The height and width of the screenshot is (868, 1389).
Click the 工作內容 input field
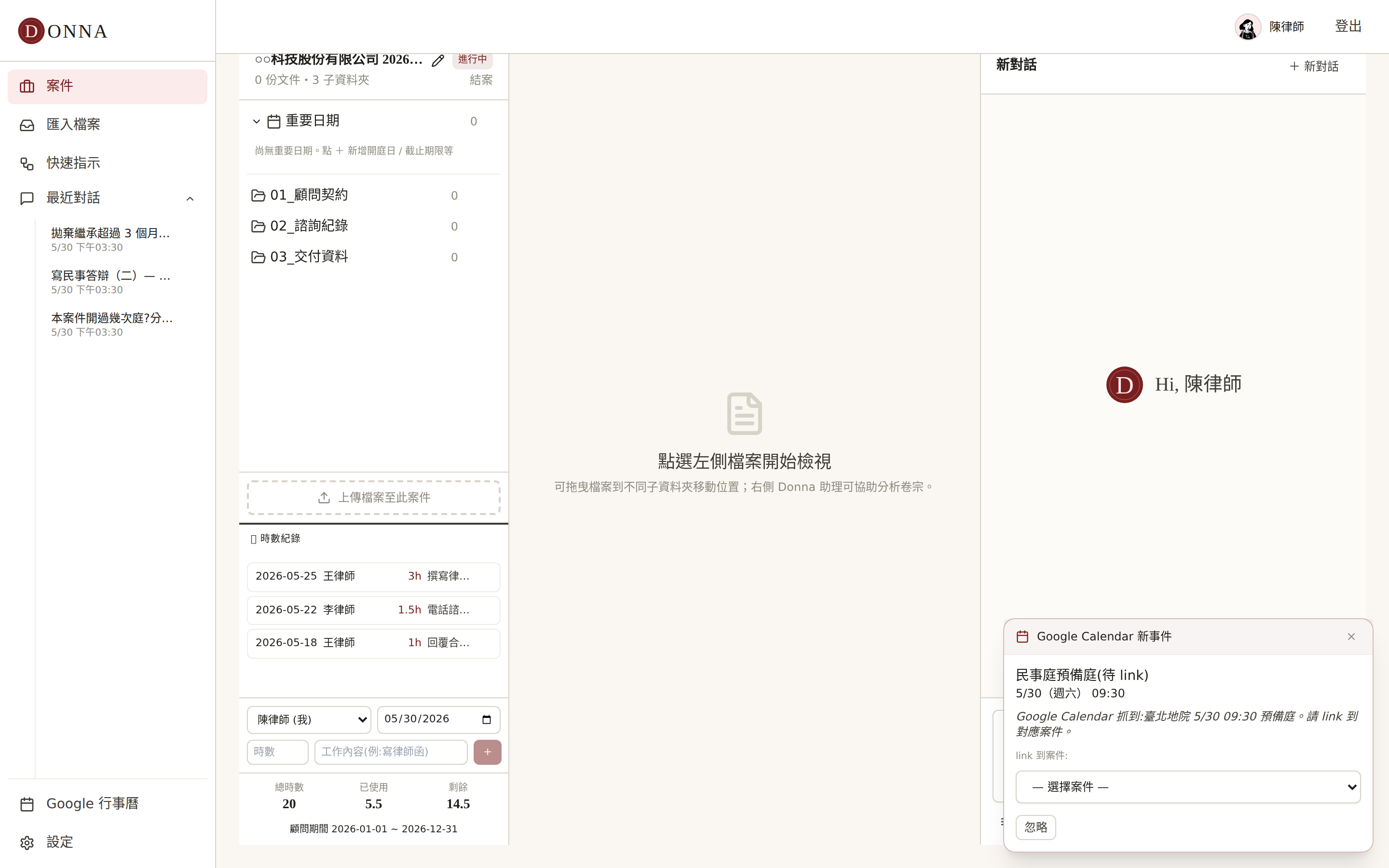click(391, 752)
